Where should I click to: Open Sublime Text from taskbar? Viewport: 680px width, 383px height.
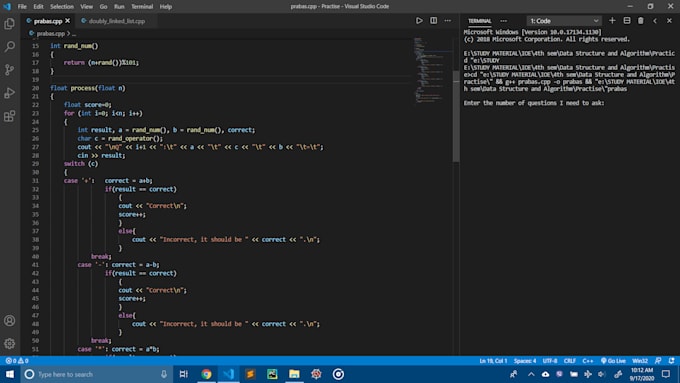250,374
